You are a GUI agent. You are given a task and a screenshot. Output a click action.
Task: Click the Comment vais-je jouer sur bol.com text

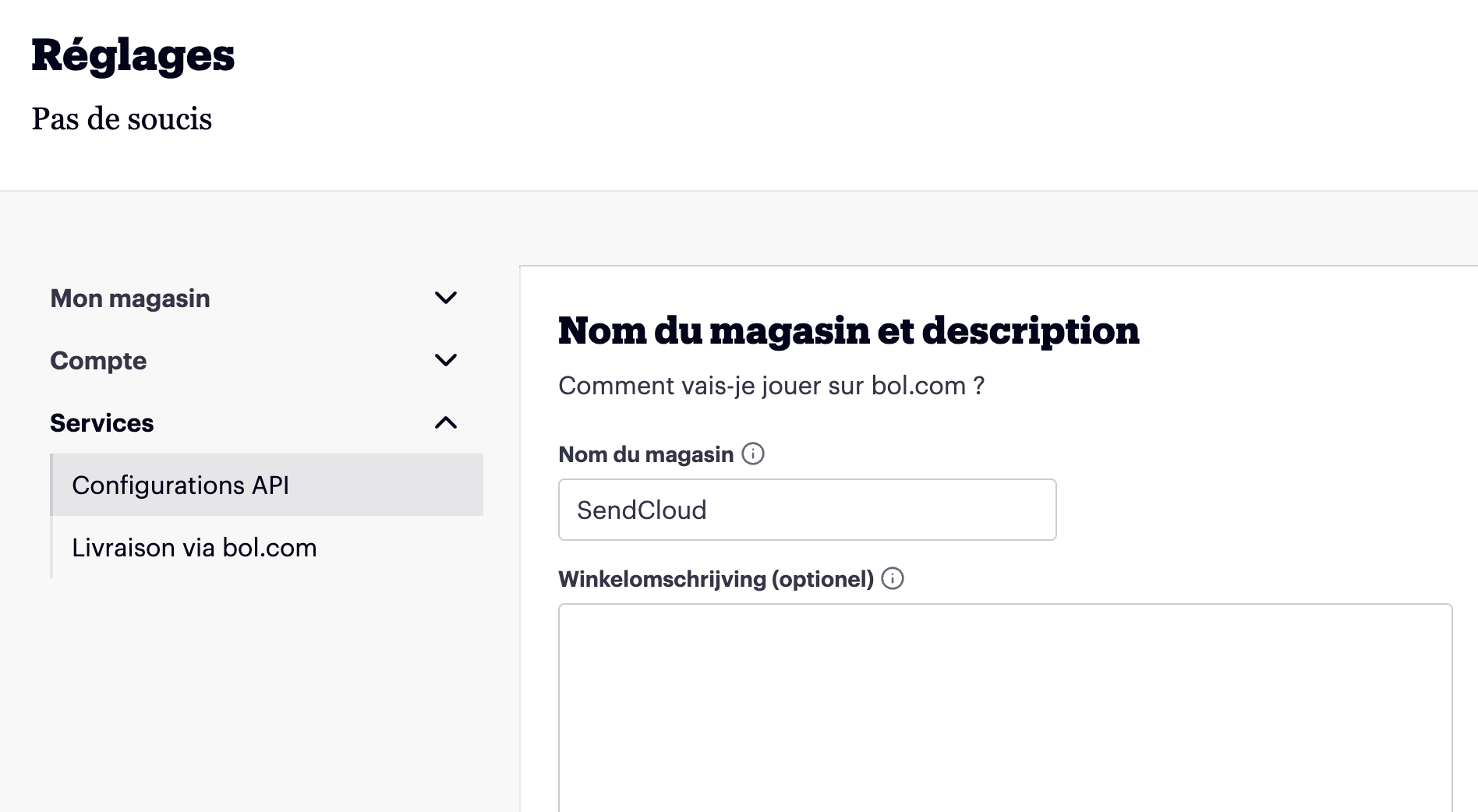click(772, 386)
